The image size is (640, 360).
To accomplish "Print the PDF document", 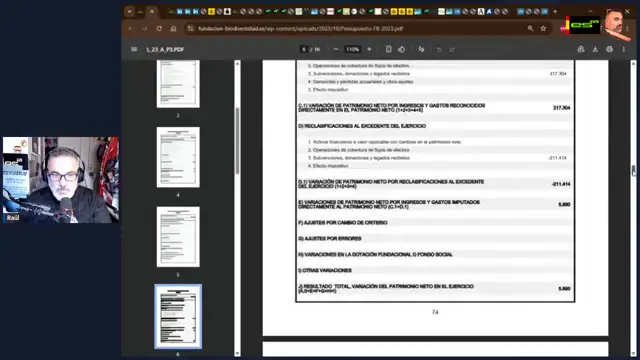I will click(609, 49).
